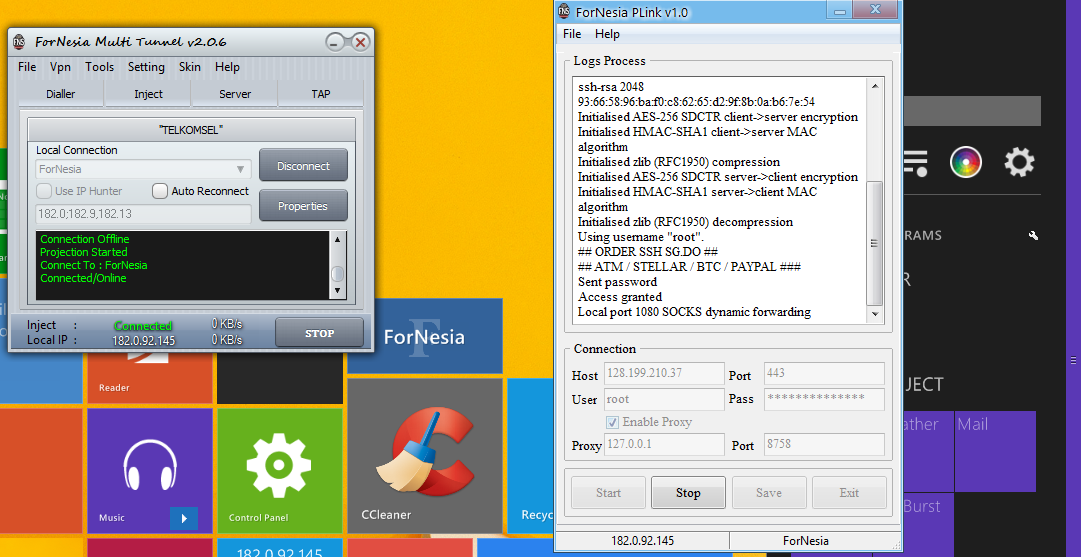Click the Host field showing 128.199.210.37

(x=665, y=373)
